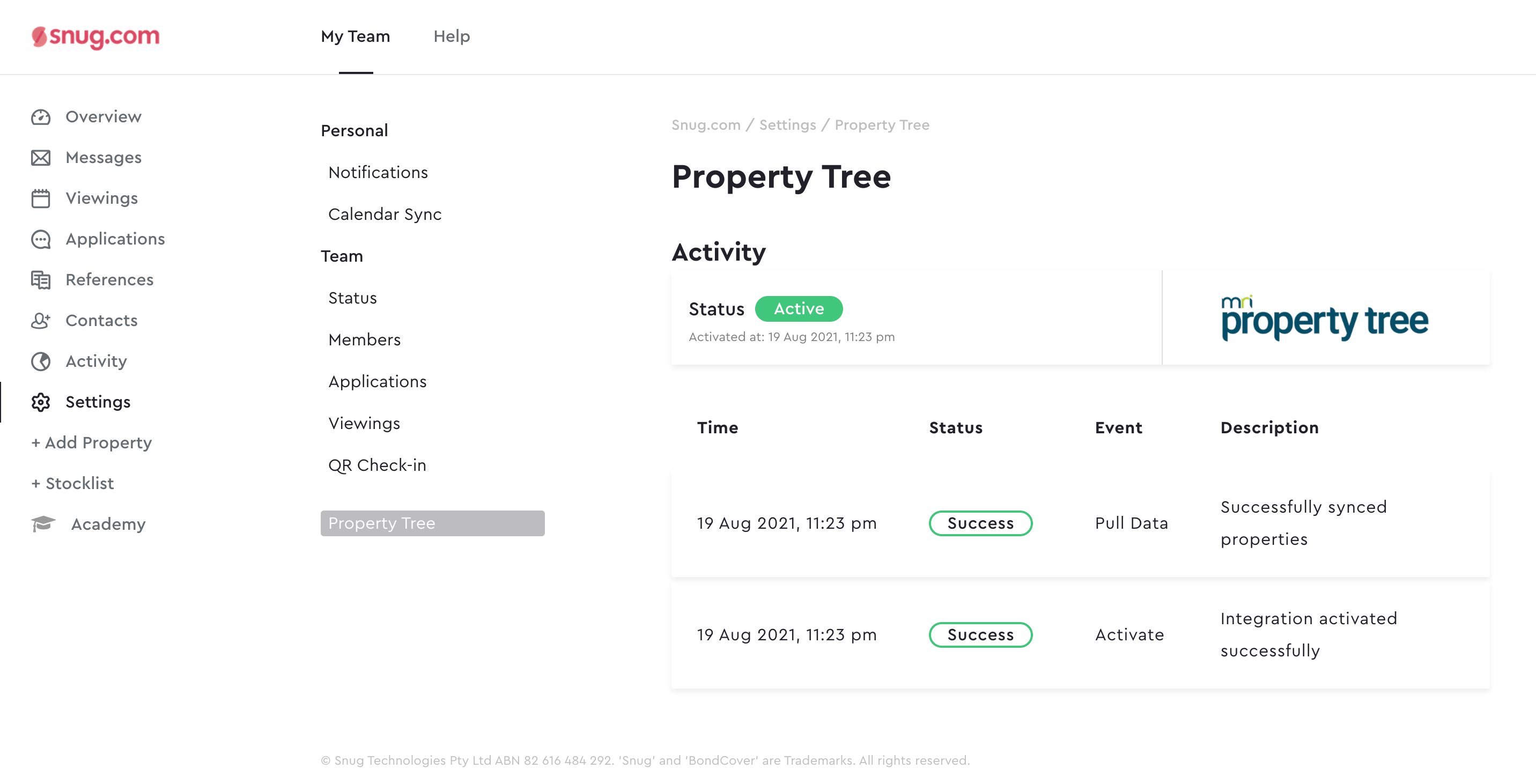The image size is (1536, 784).
Task: Click the Settings breadcrumb link
Action: coord(787,125)
